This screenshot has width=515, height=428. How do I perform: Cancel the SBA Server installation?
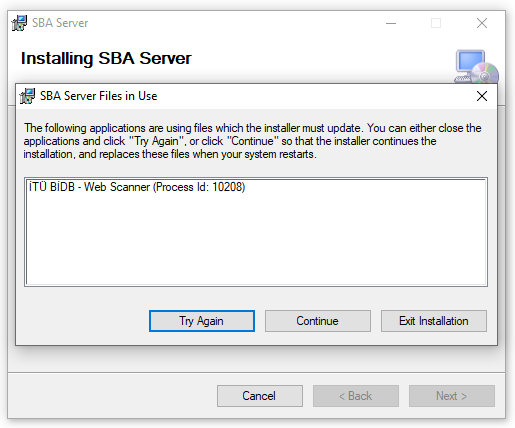click(260, 396)
